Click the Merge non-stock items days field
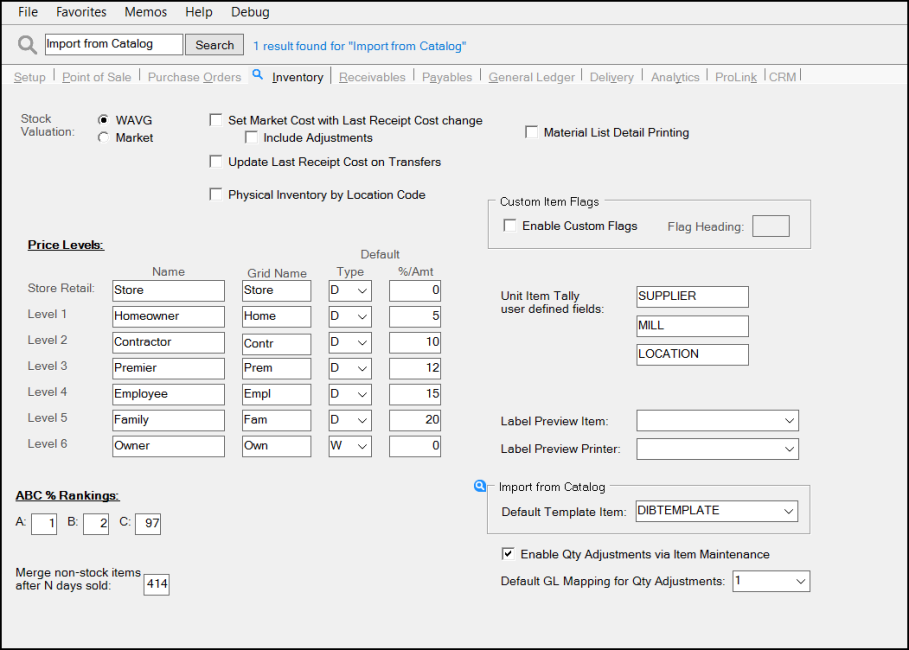The image size is (909, 650). click(156, 583)
